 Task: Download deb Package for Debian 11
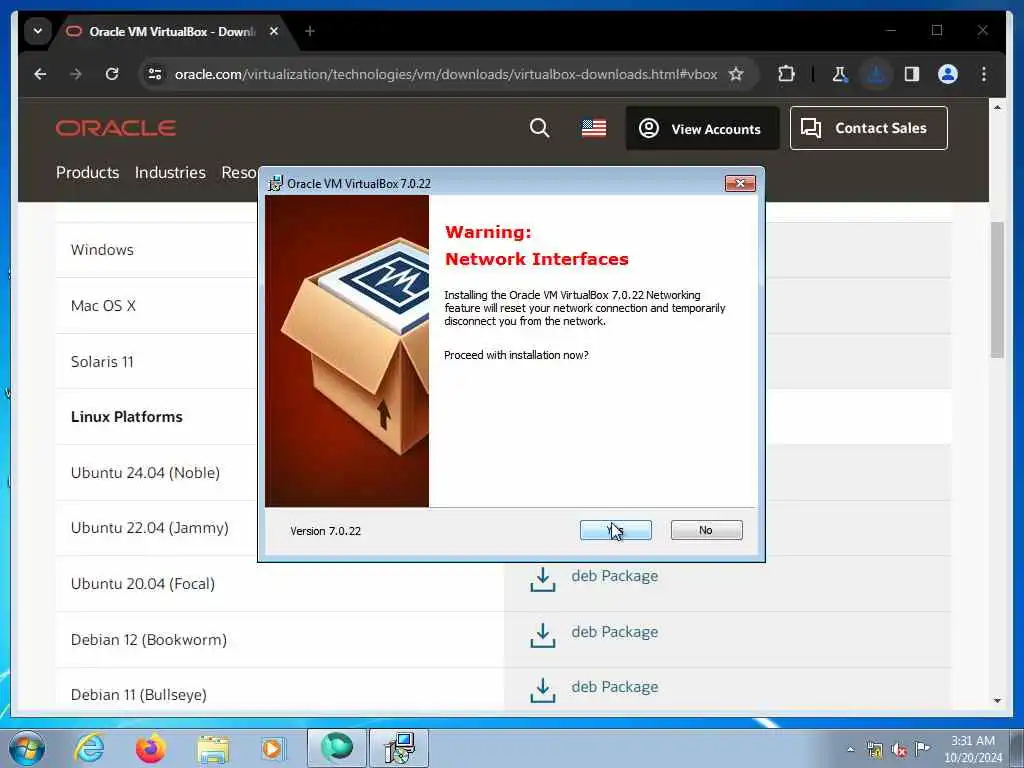pyautogui.click(x=615, y=687)
